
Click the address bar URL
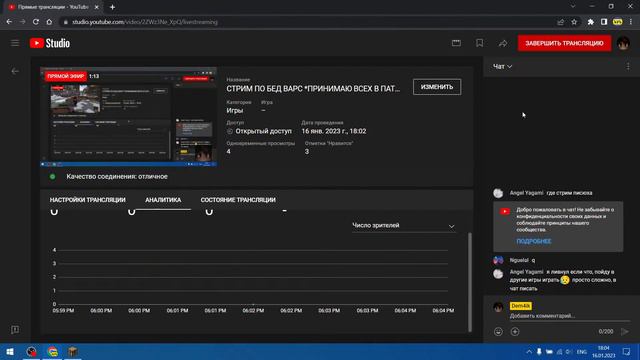pyautogui.click(x=145, y=22)
